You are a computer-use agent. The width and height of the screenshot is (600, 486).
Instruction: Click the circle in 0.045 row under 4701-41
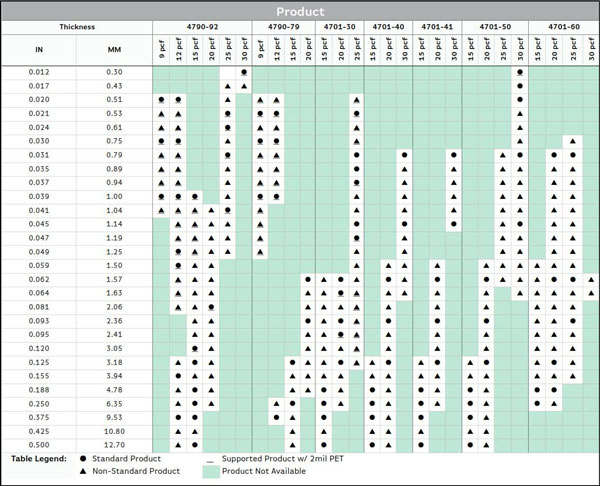pos(454,224)
